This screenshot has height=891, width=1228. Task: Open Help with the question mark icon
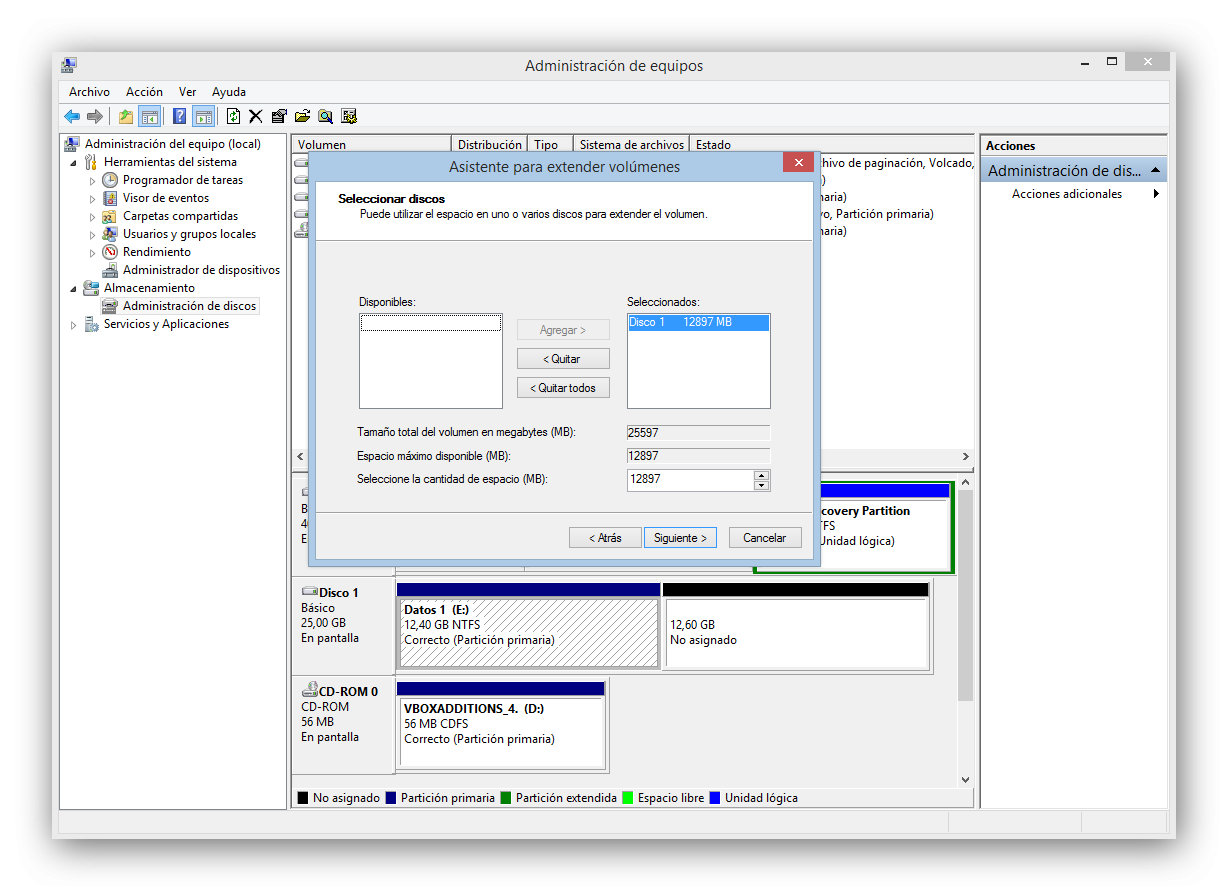(x=180, y=116)
